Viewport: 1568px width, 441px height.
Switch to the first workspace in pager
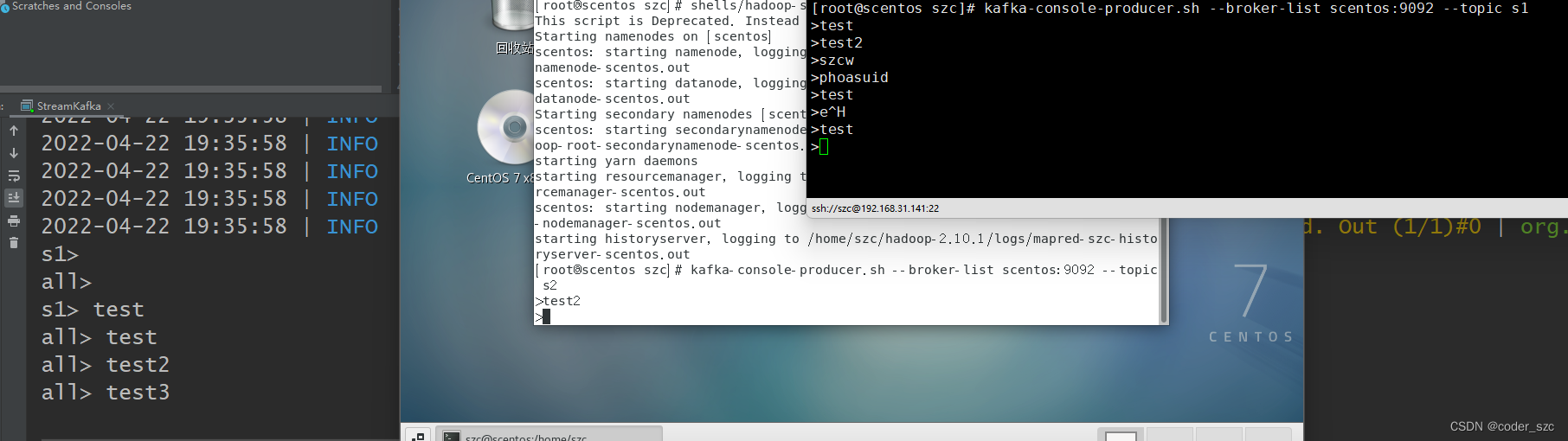coord(1121,435)
